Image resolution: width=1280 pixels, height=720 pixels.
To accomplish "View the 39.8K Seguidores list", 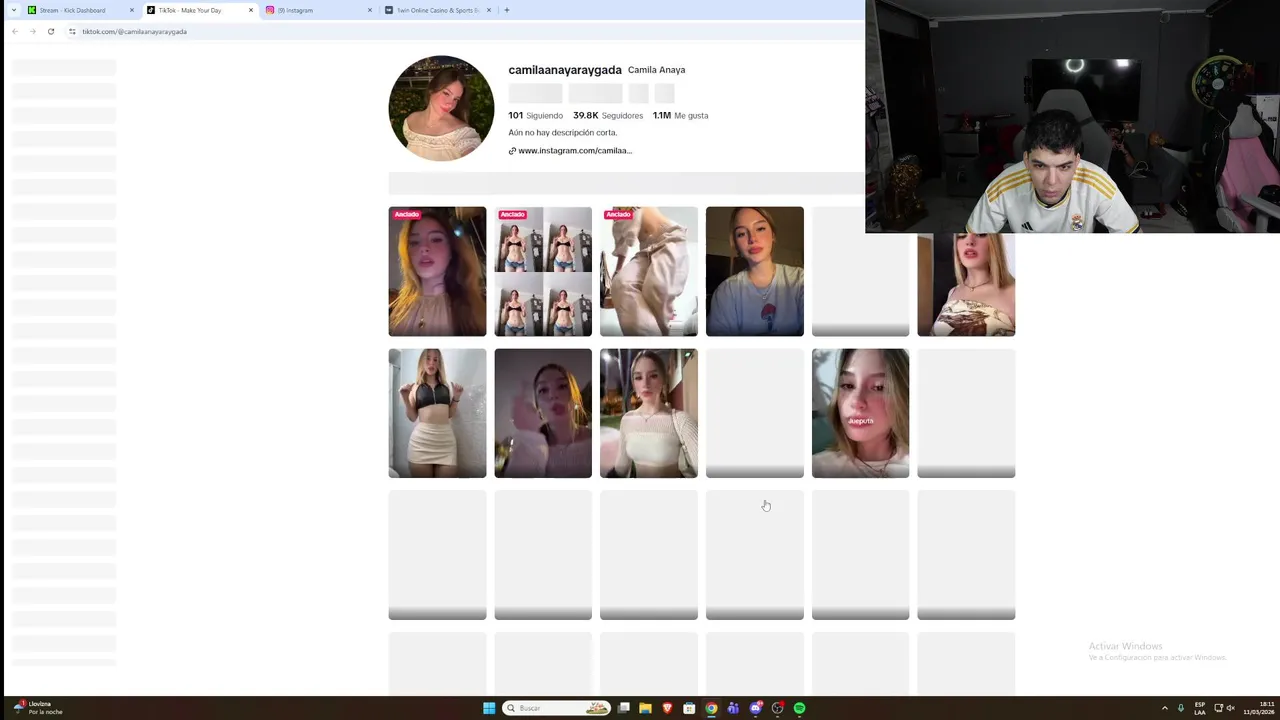I will (x=608, y=115).
